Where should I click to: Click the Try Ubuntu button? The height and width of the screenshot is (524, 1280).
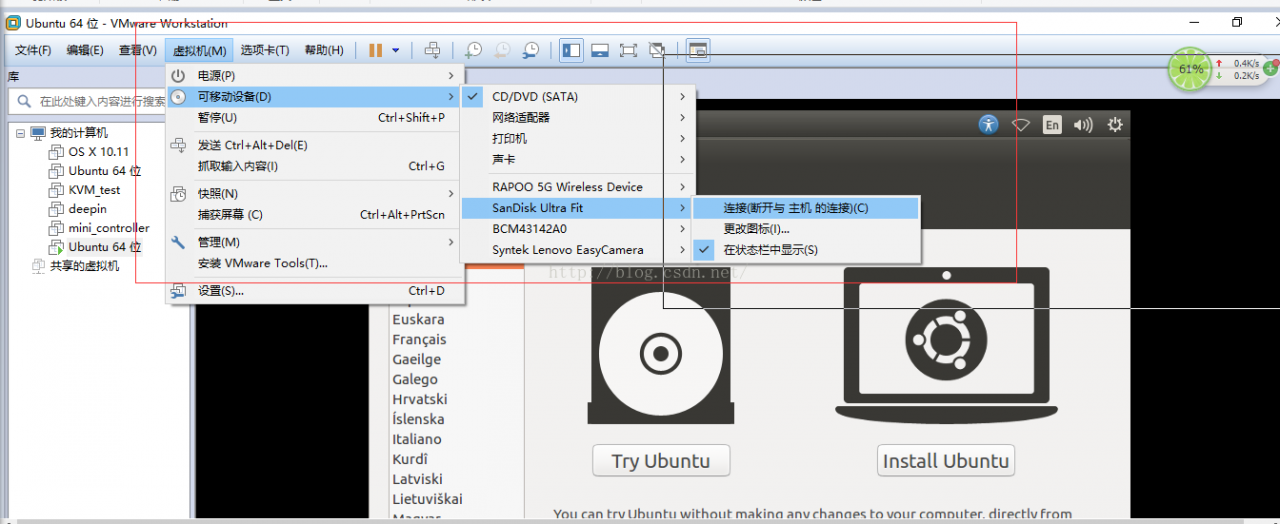[x=660, y=461]
